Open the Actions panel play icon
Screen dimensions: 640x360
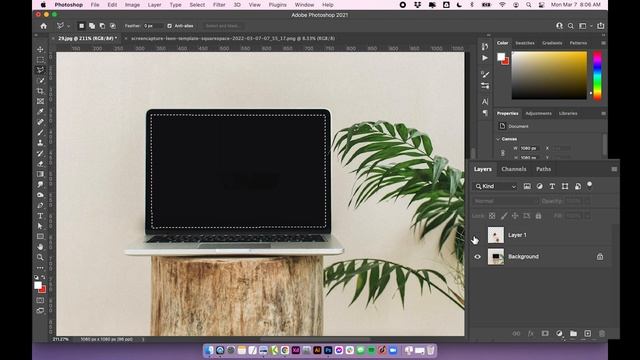coord(485,58)
